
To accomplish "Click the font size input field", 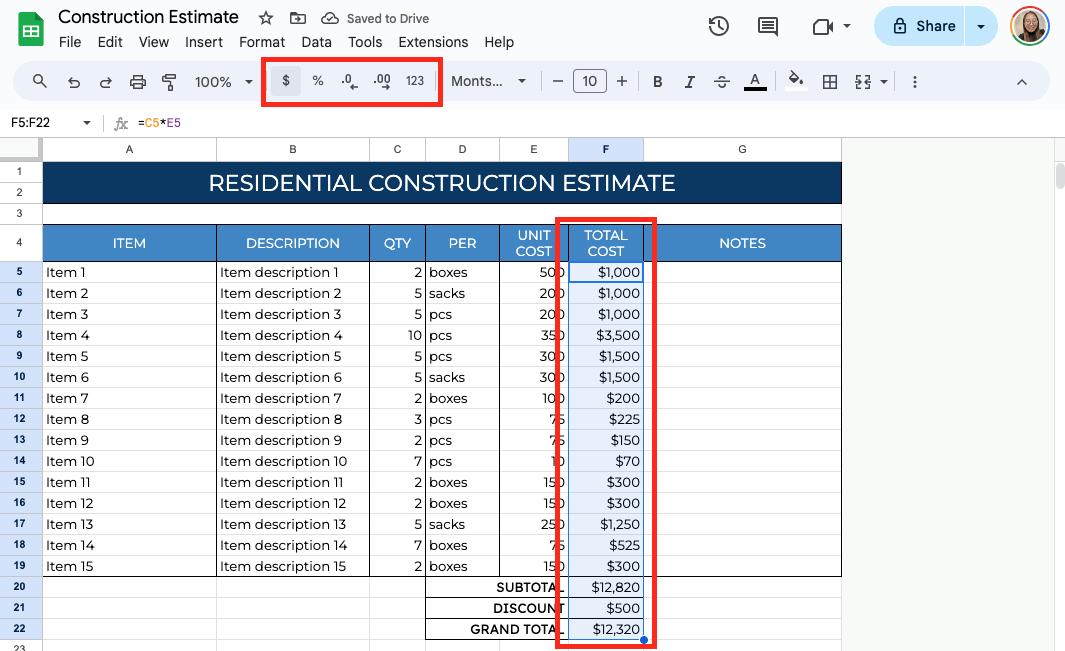I will [590, 82].
